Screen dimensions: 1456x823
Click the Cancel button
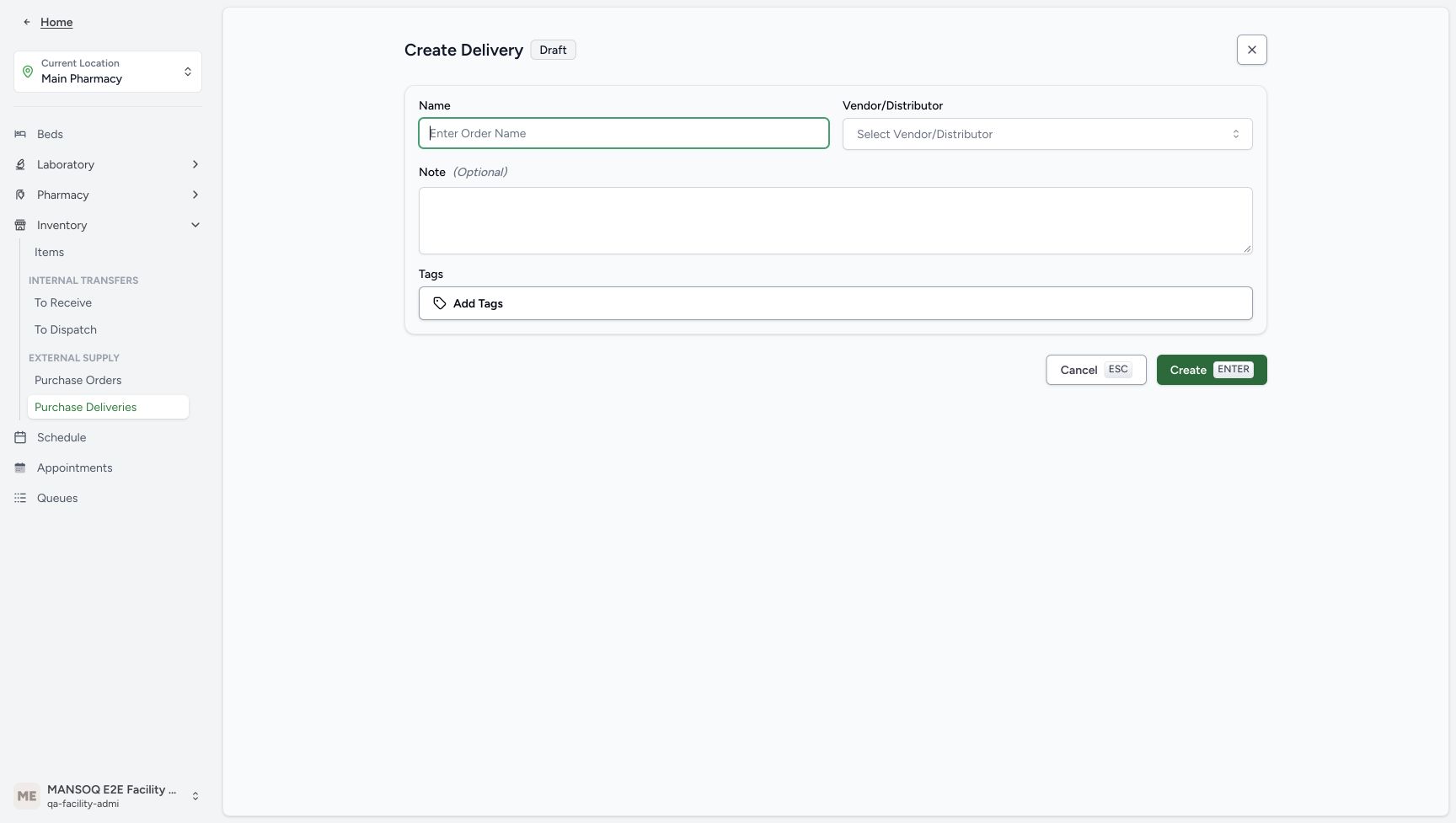pos(1096,370)
